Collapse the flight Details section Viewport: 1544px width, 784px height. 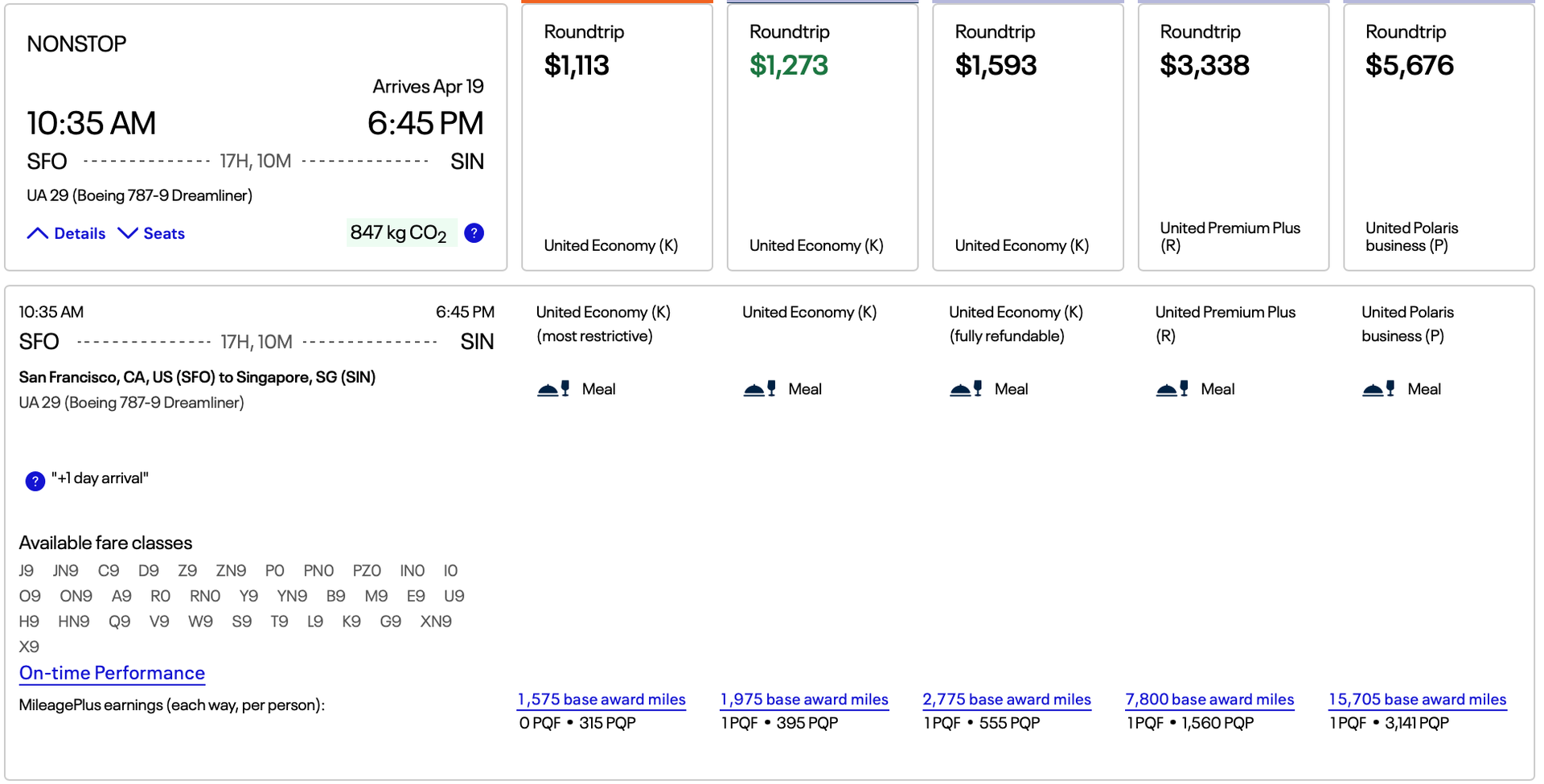[79, 233]
